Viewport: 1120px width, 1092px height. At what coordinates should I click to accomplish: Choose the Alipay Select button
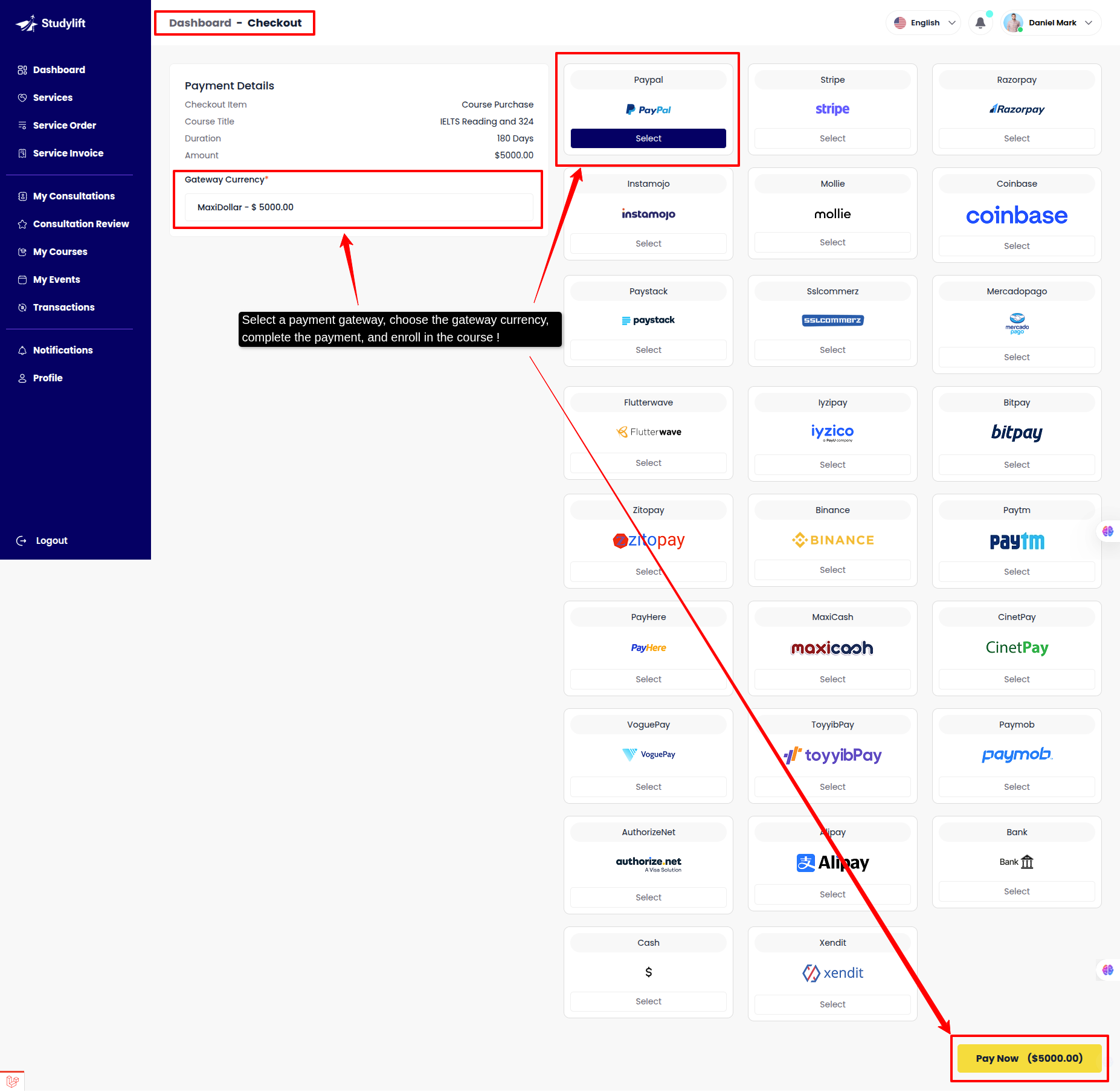click(x=832, y=894)
